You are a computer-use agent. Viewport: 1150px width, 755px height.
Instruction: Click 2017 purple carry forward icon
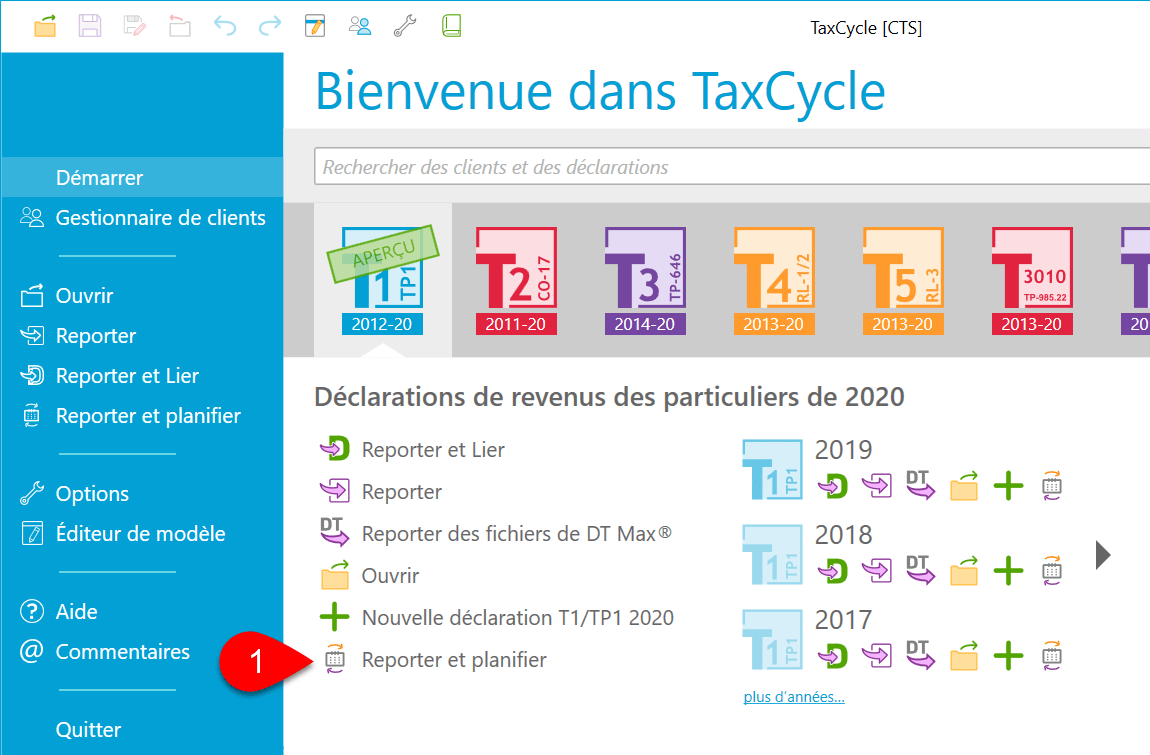tap(877, 655)
